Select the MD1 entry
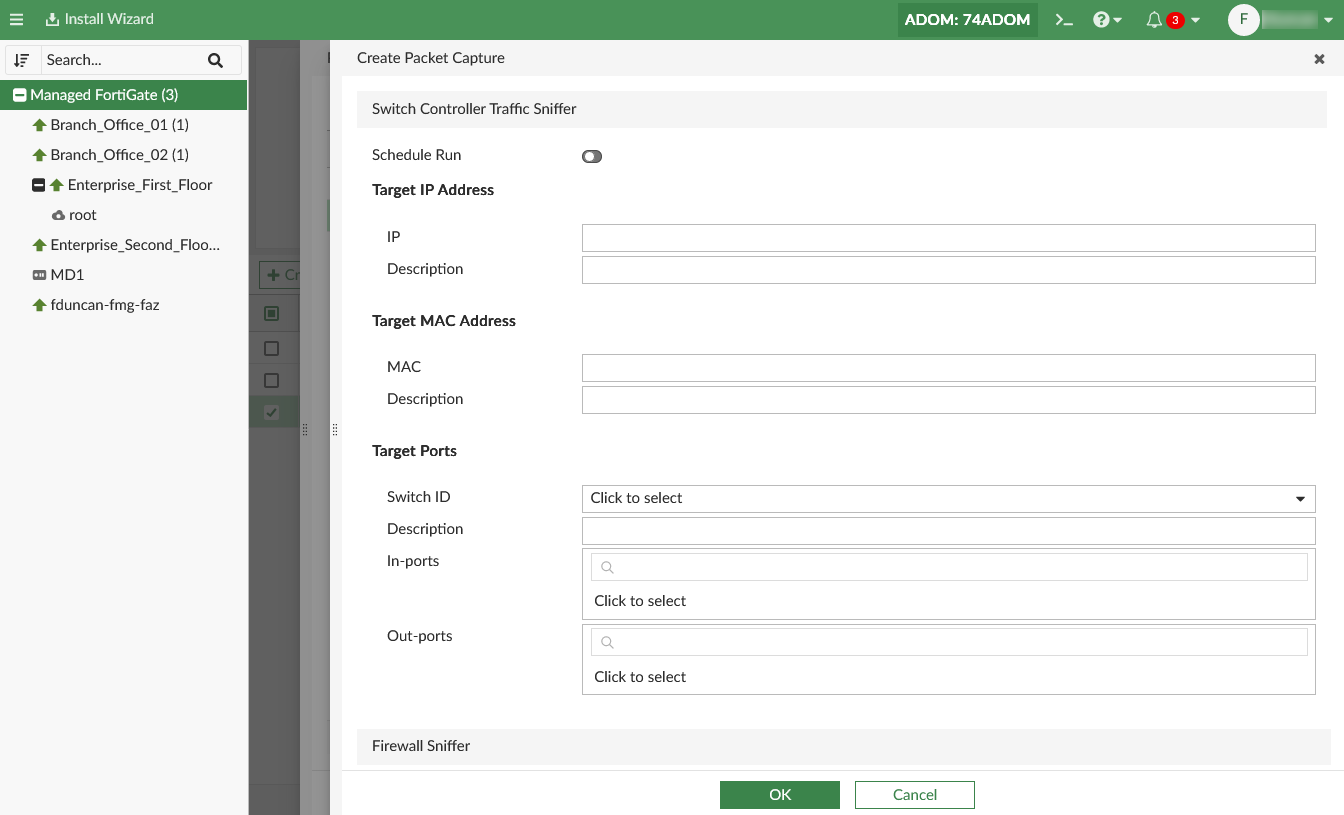This screenshot has width=1344, height=815. 67,275
